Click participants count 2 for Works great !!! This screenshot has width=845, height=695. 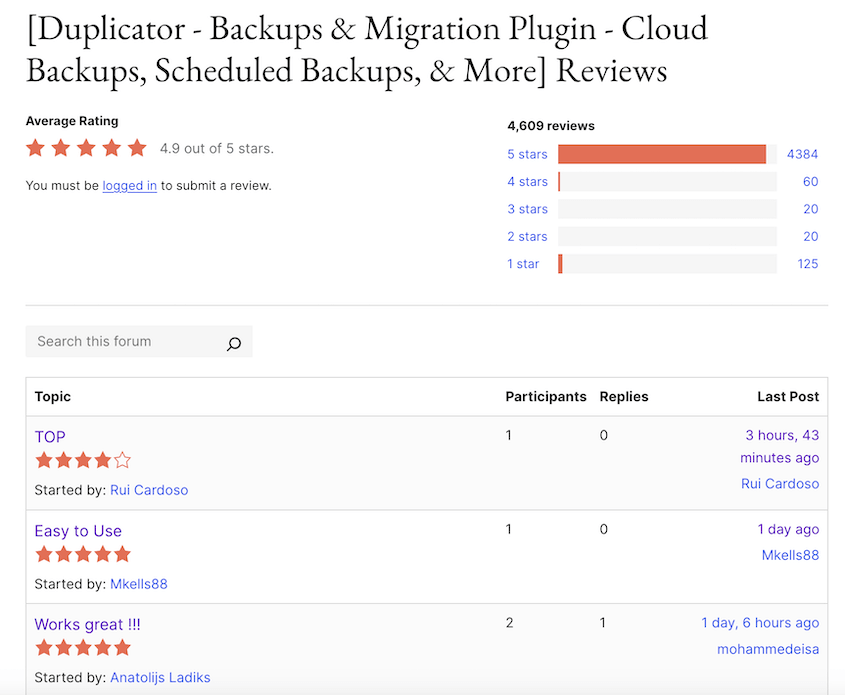click(x=509, y=623)
